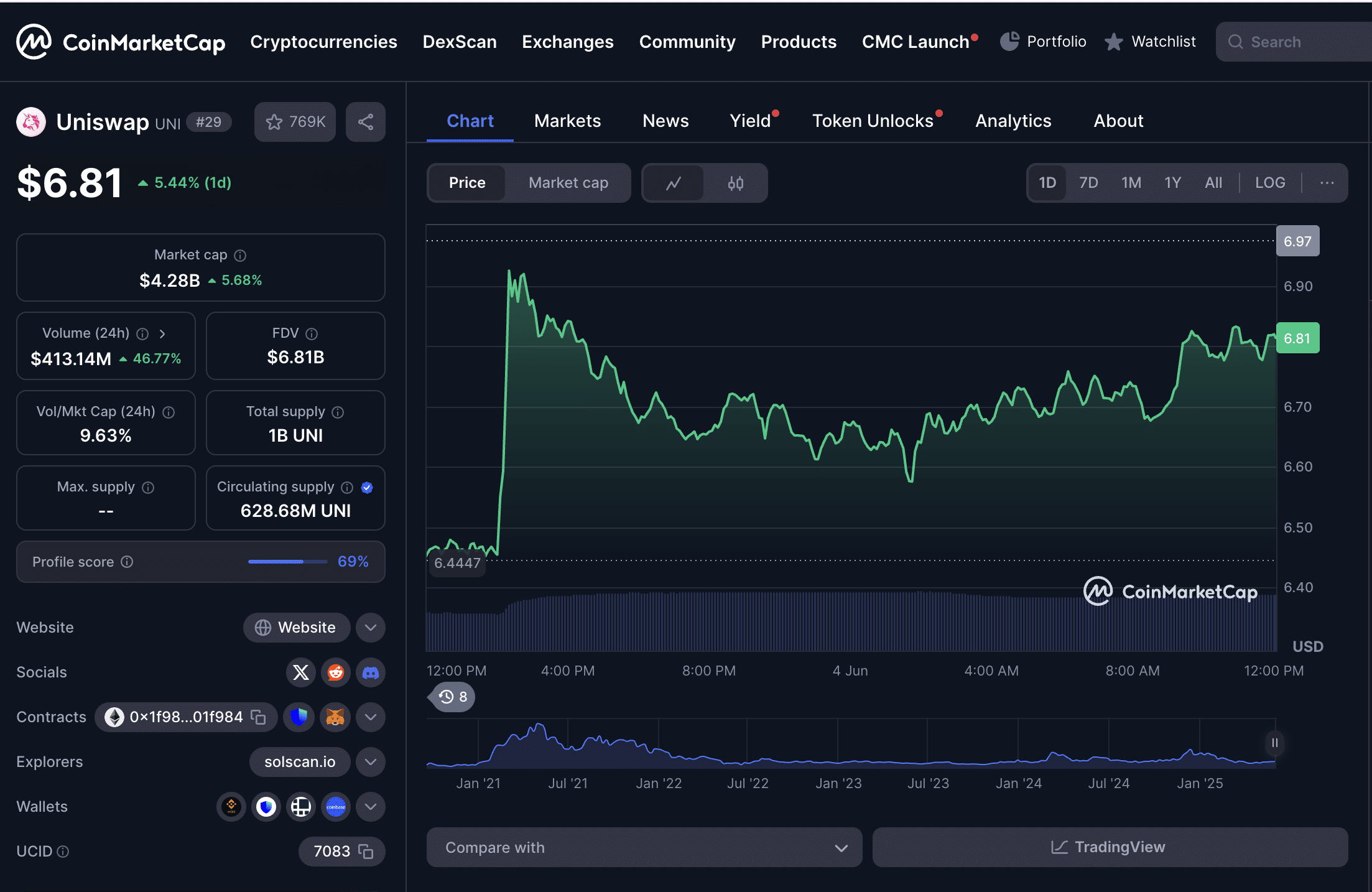Open Uniswap Reddit community
The image size is (1372, 892).
336,672
